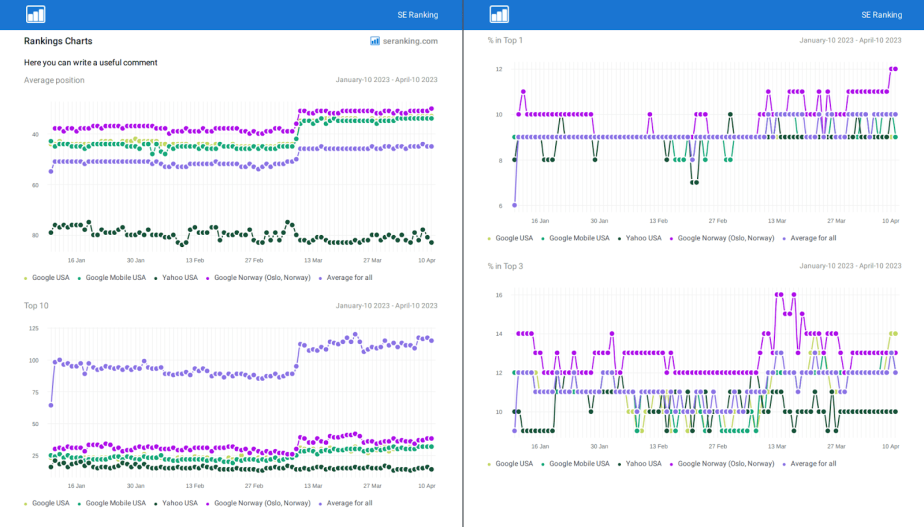Click the 13 Feb axis label in % in Top 3 chart

coord(658,446)
